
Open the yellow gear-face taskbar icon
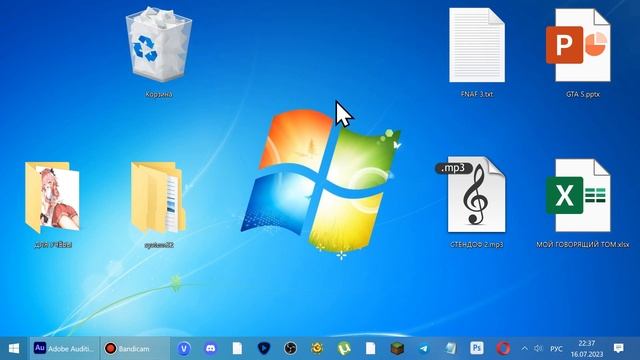pyautogui.click(x=317, y=349)
